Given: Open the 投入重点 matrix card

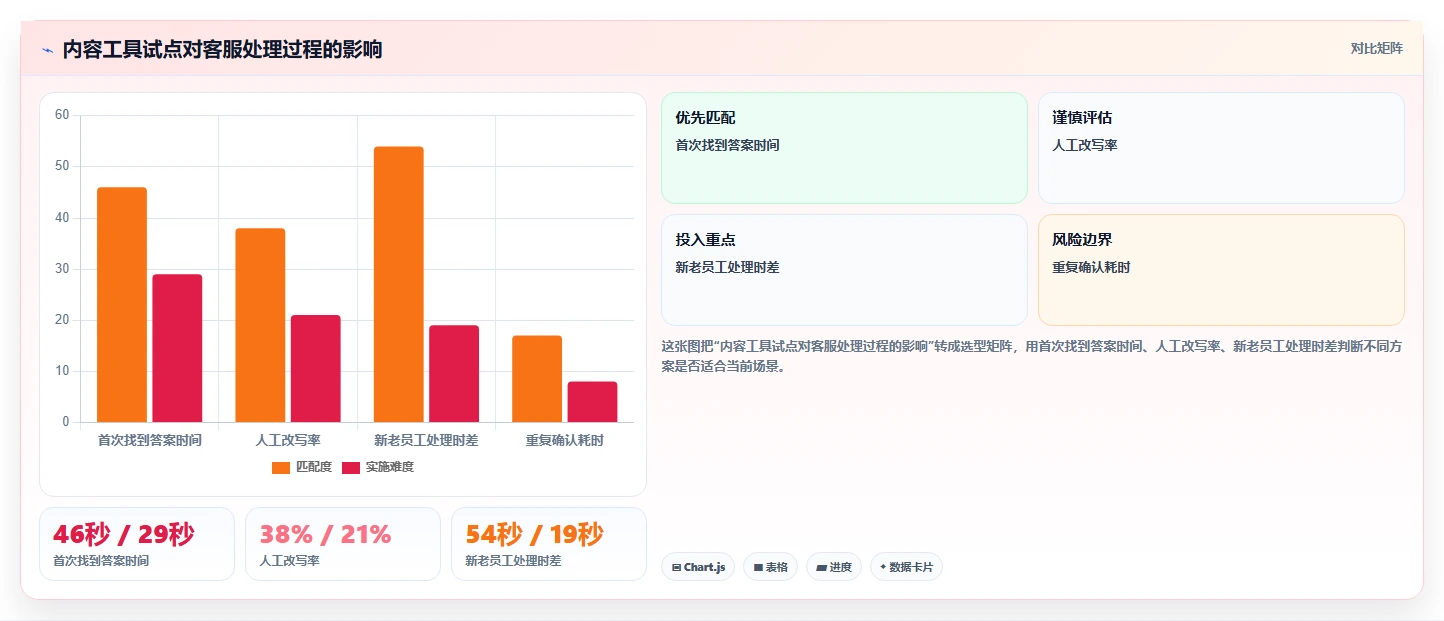Looking at the screenshot, I should click(x=844, y=270).
